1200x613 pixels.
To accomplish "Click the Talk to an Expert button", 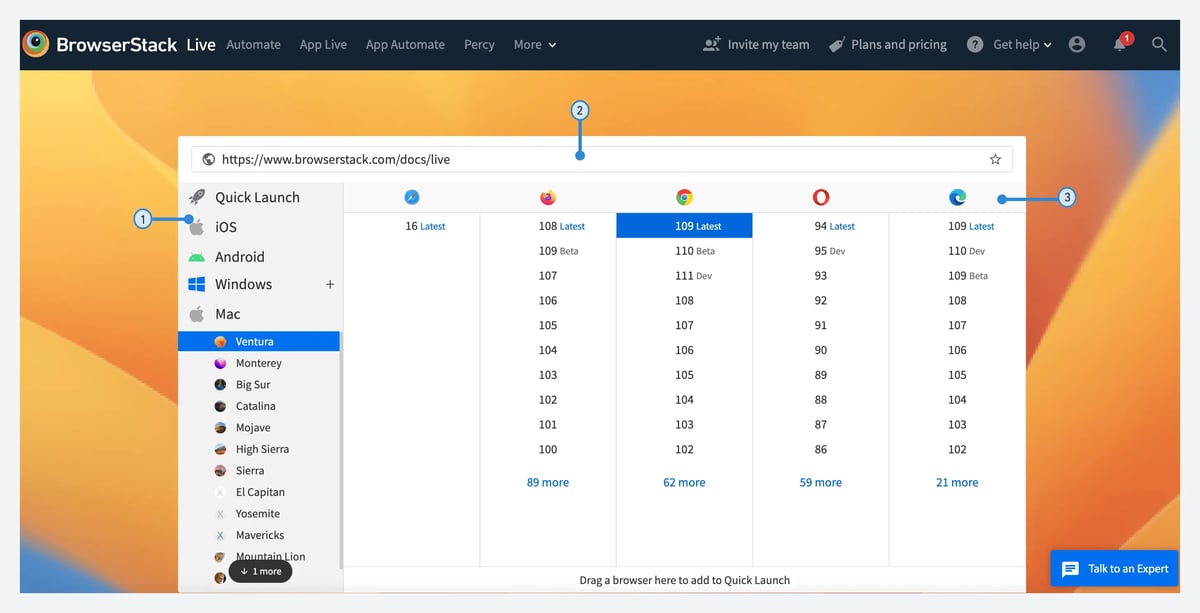I will pyautogui.click(x=1114, y=568).
